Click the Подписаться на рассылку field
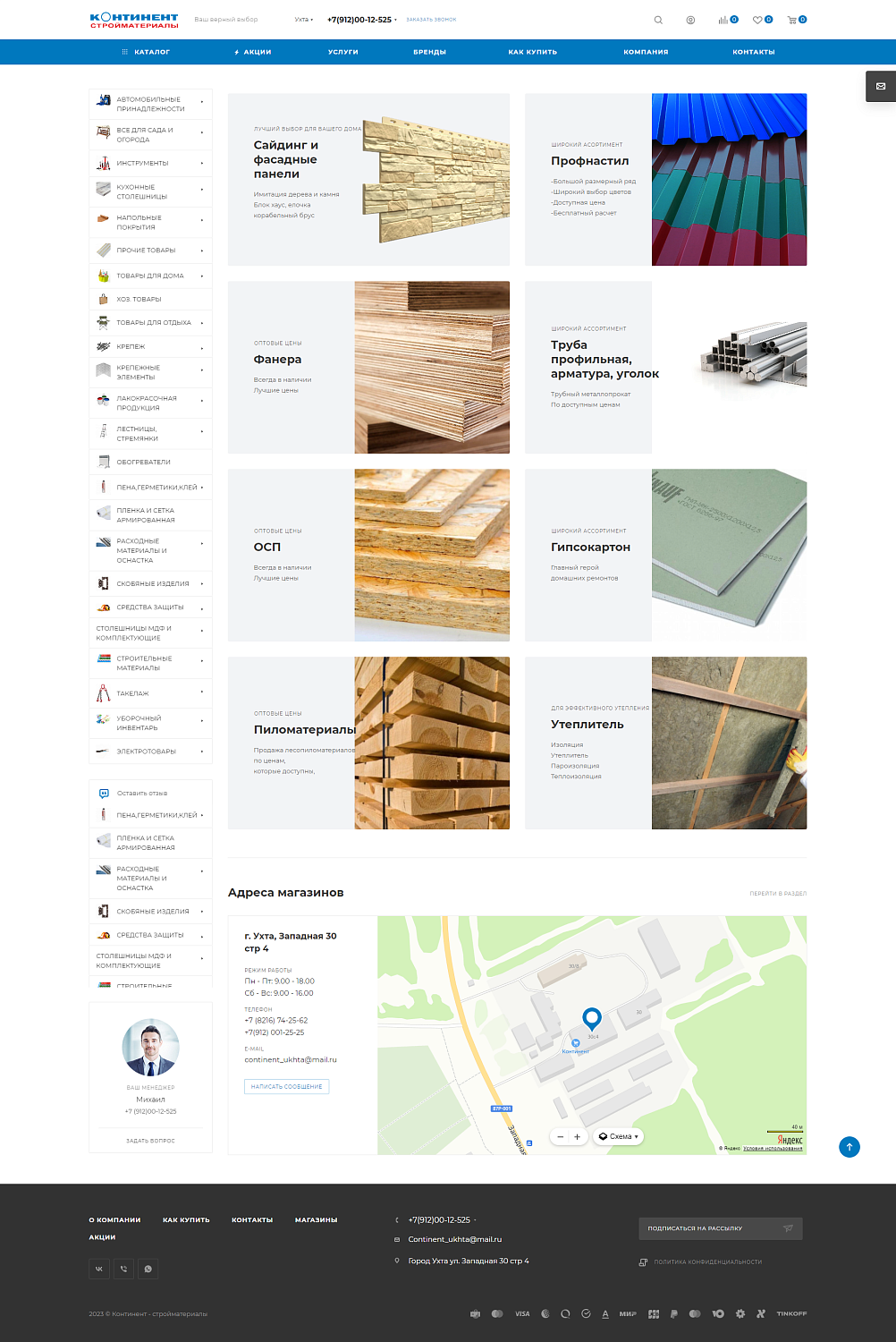Image resolution: width=896 pixels, height=1342 pixels. pyautogui.click(x=721, y=1228)
